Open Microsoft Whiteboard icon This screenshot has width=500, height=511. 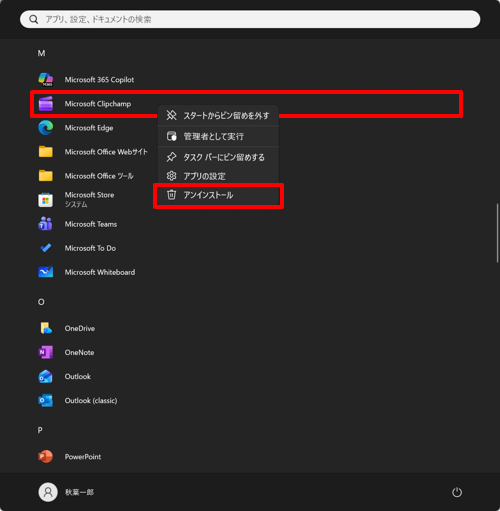(x=46, y=272)
